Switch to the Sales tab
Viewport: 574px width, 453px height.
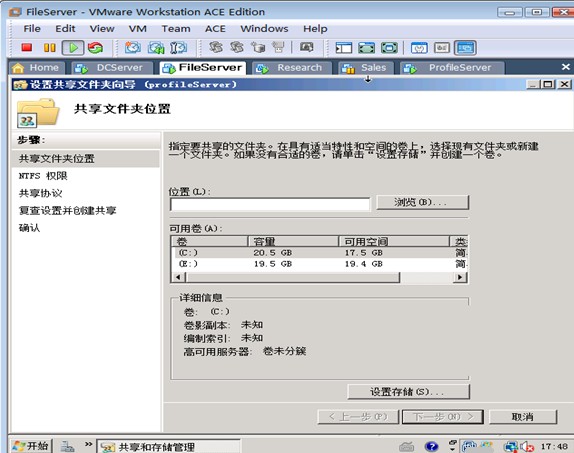(x=366, y=68)
